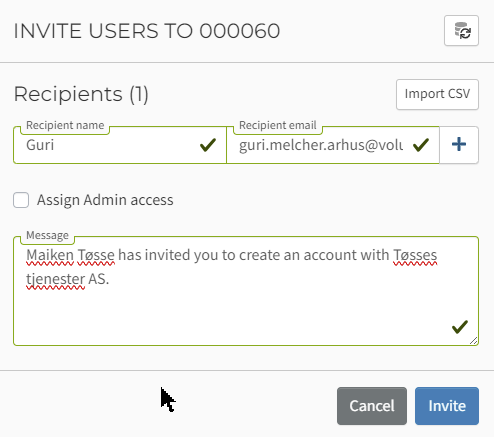This screenshot has width=494, height=437.
Task: Click the 'Invite Users to 000060' title
Action: pyautogui.click(x=147, y=31)
